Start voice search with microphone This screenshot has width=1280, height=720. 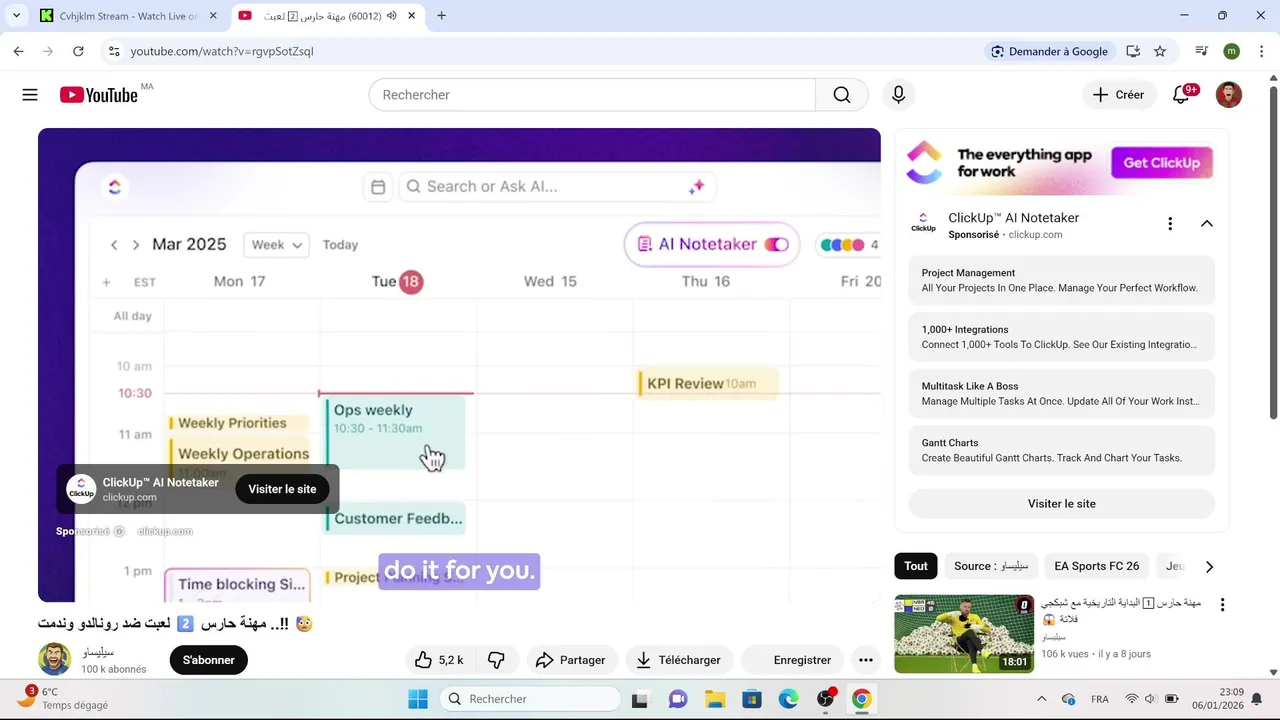point(898,95)
